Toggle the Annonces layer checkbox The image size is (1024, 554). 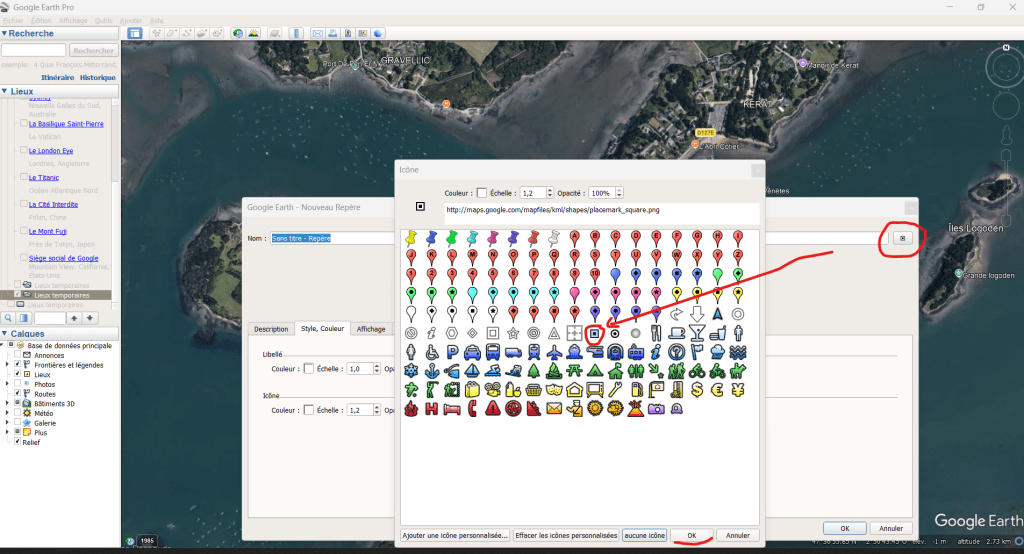(18, 355)
